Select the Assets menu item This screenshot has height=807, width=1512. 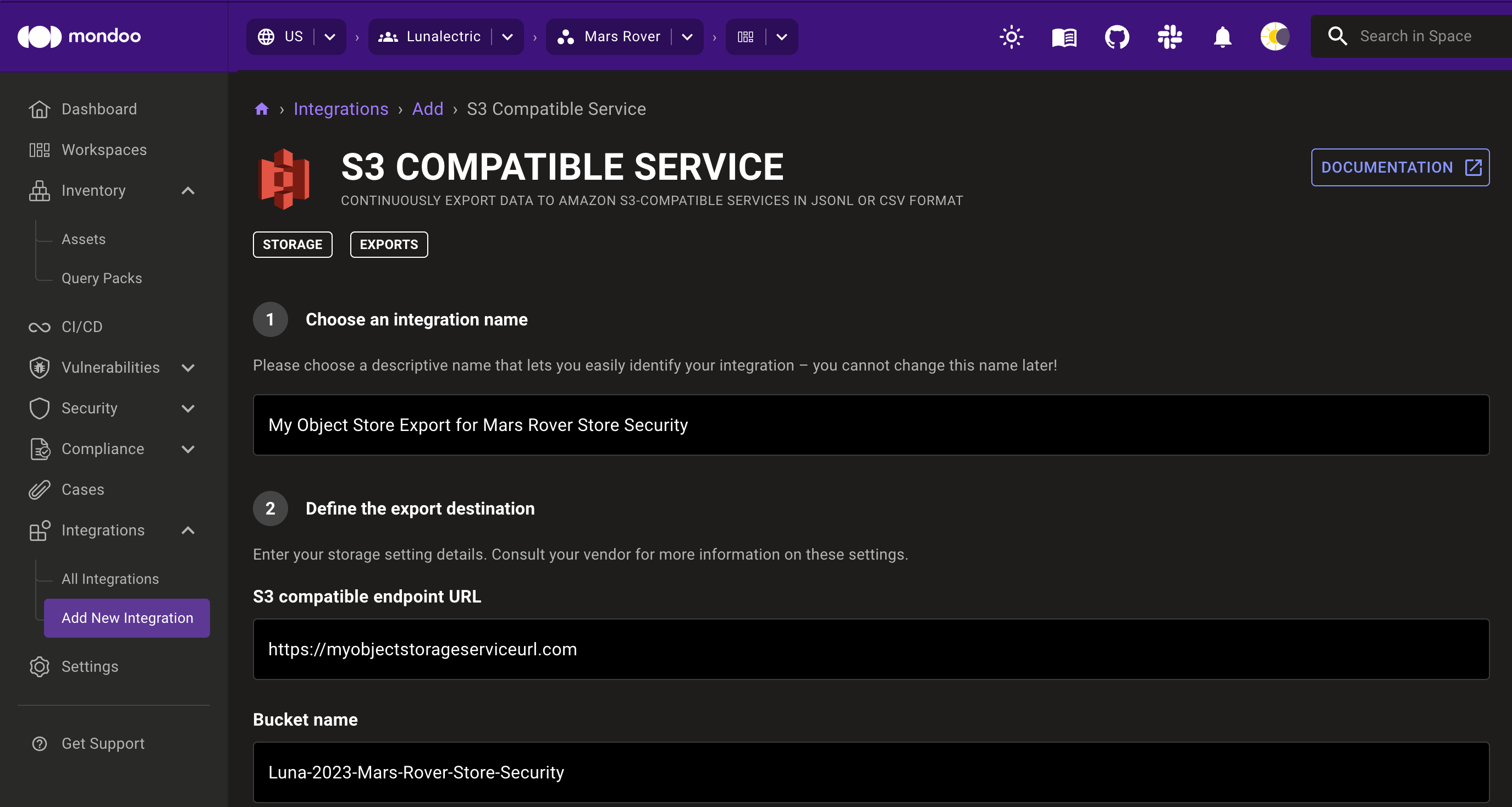[x=84, y=238]
